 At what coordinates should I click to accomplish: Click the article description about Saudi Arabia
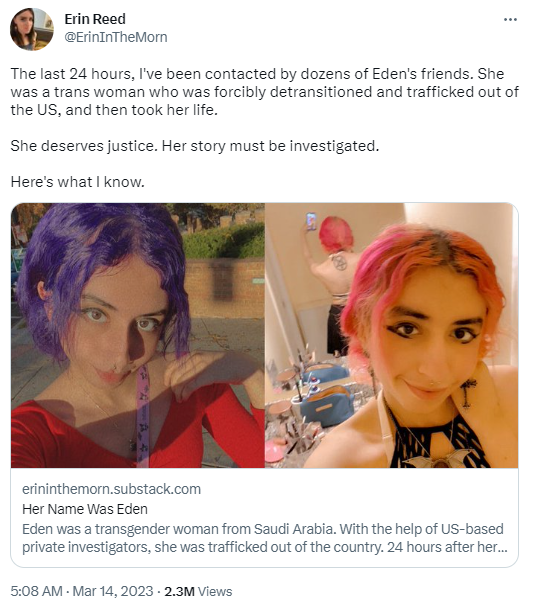(265, 538)
